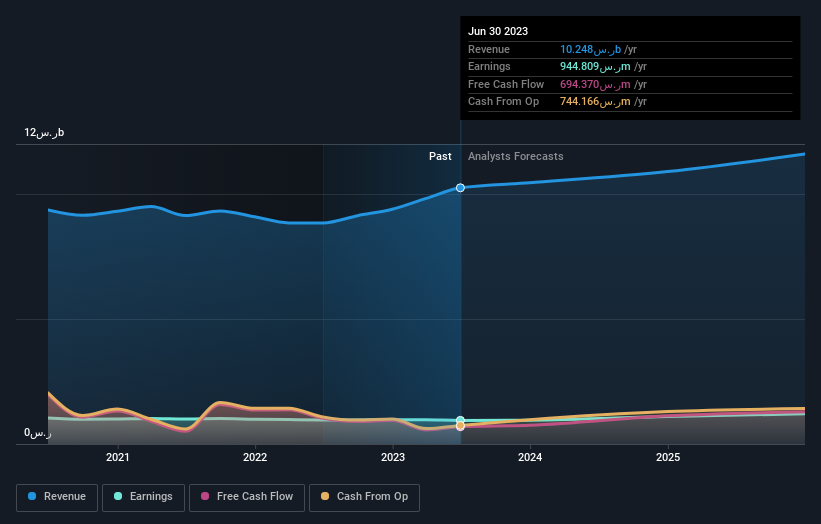Click the Revenue value 10.248 in tooltip

click(x=591, y=49)
